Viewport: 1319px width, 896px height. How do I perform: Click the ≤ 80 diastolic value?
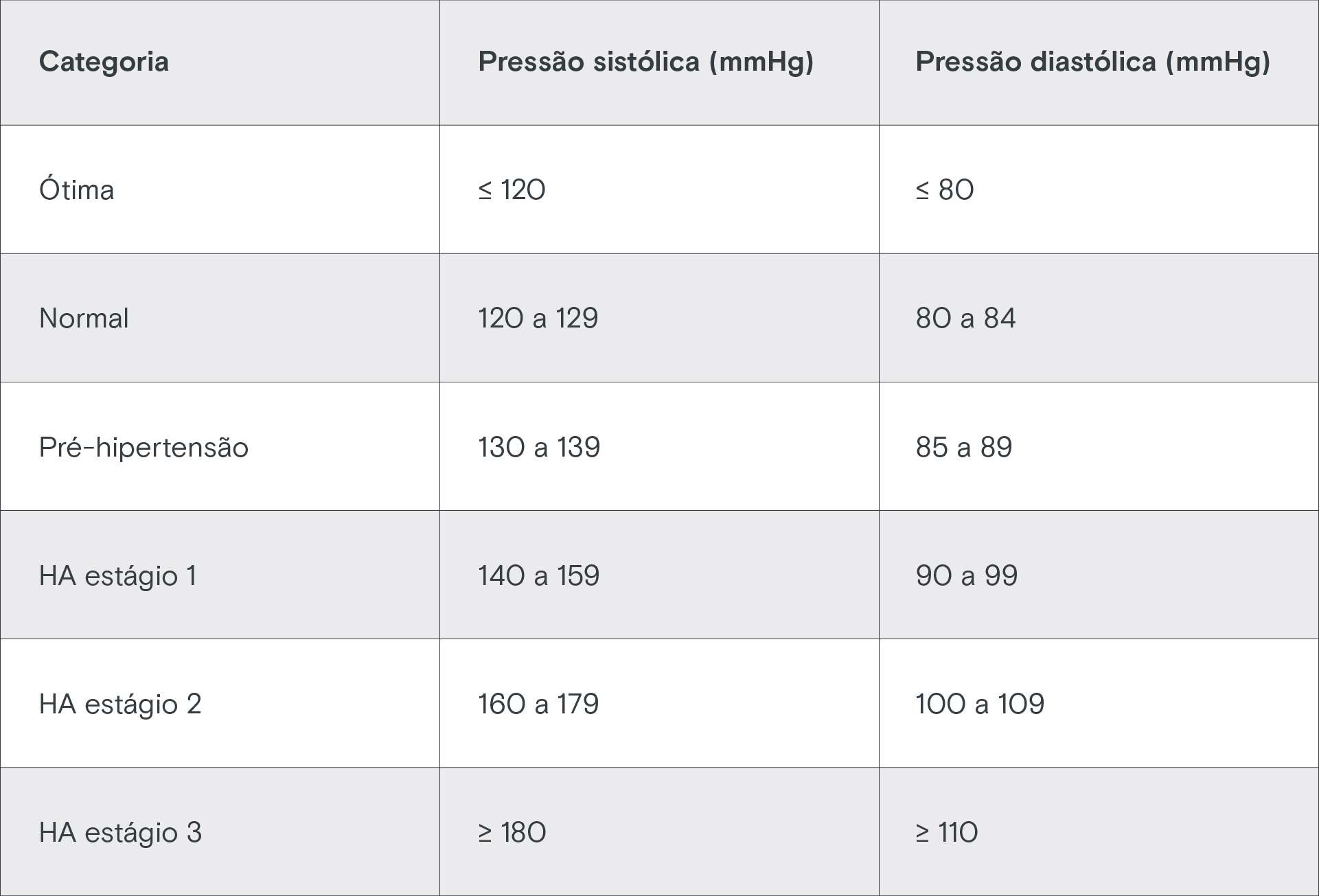pos(944,189)
